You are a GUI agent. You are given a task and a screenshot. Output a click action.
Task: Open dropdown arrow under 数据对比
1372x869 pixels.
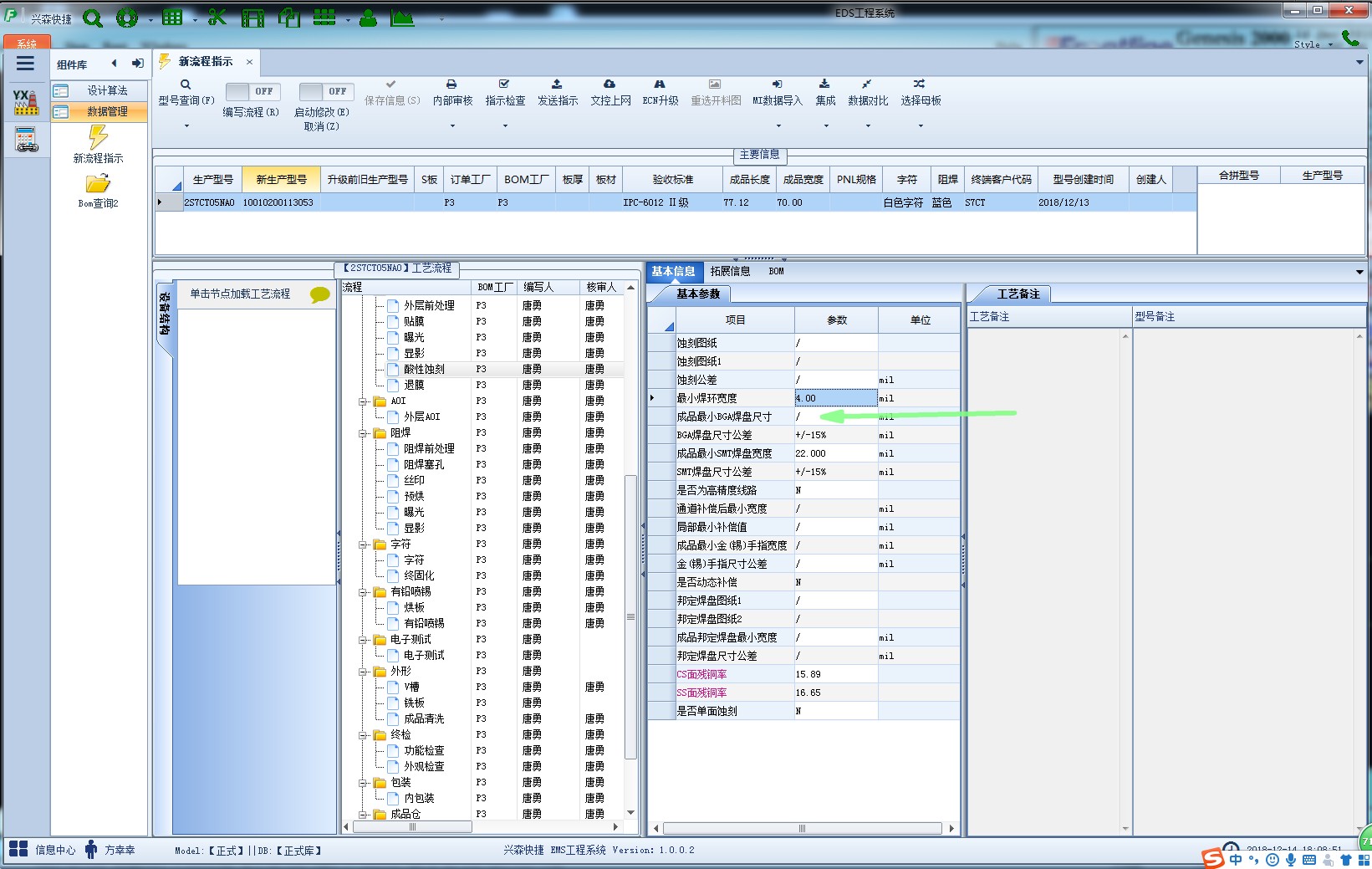click(868, 126)
